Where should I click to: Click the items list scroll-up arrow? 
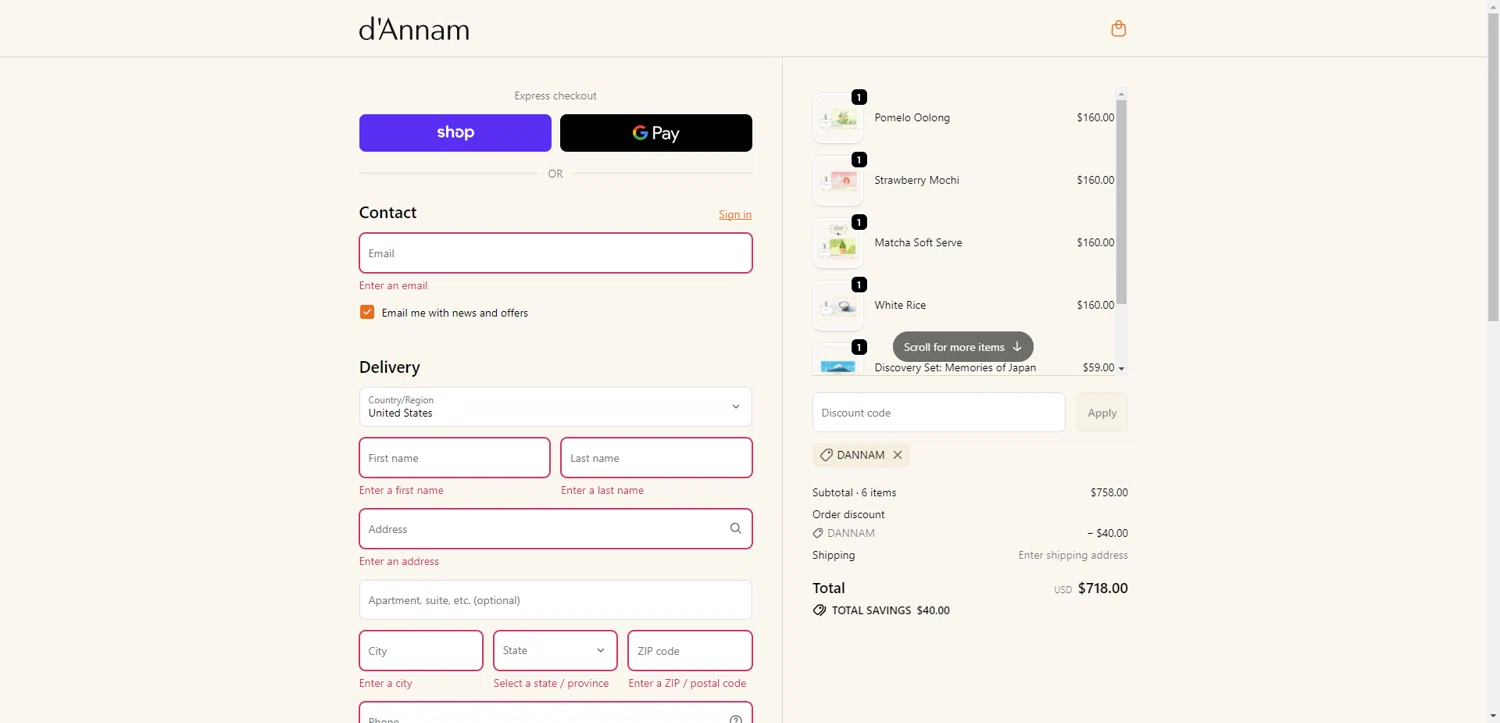pos(1121,93)
